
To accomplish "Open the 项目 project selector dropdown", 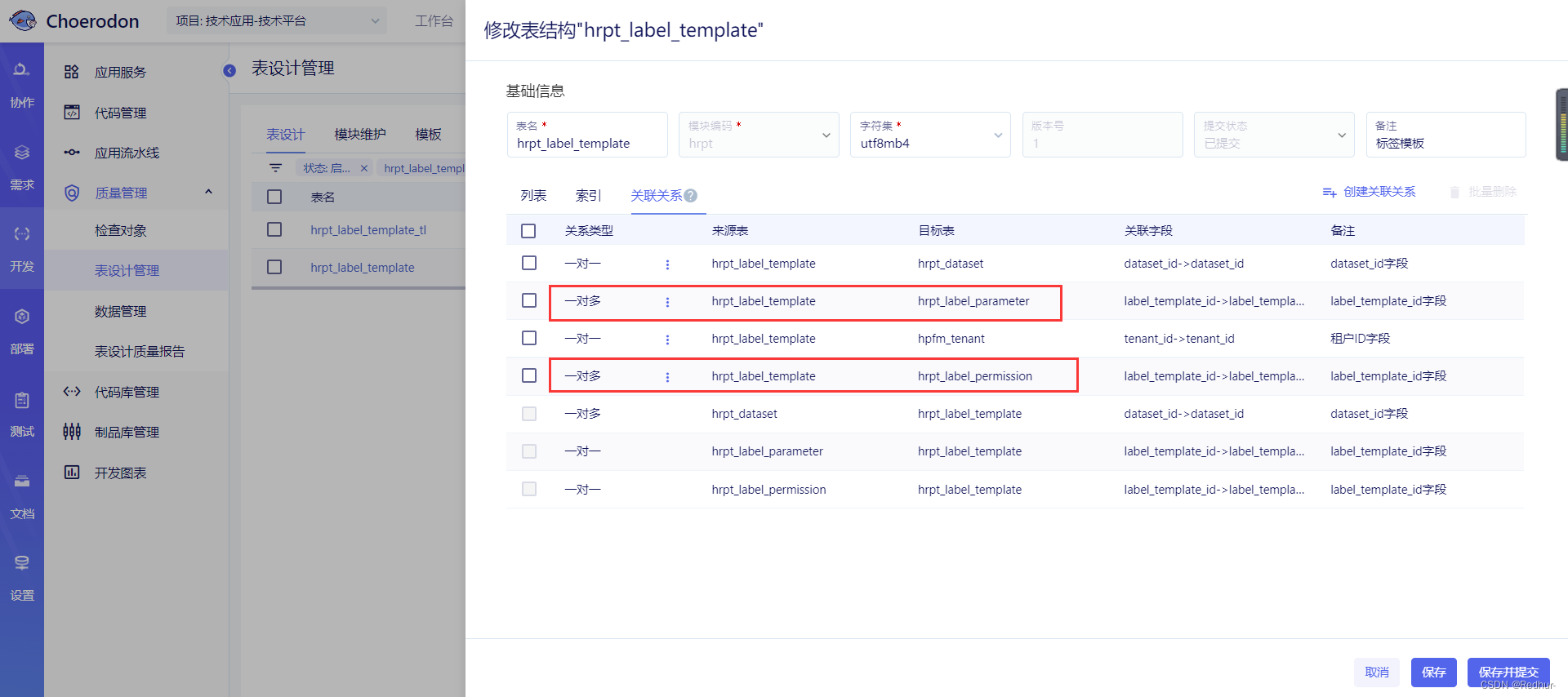I will click(277, 20).
